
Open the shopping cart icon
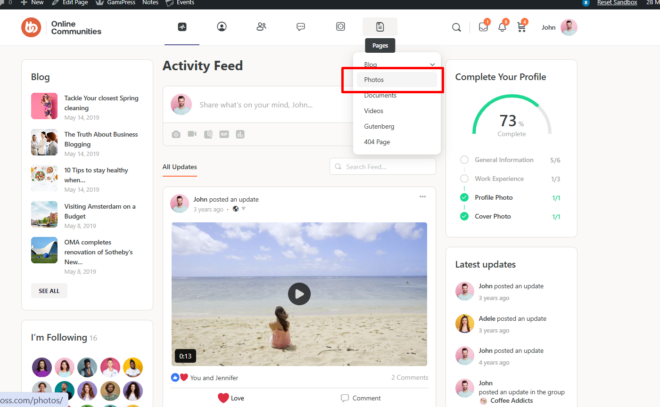521,28
